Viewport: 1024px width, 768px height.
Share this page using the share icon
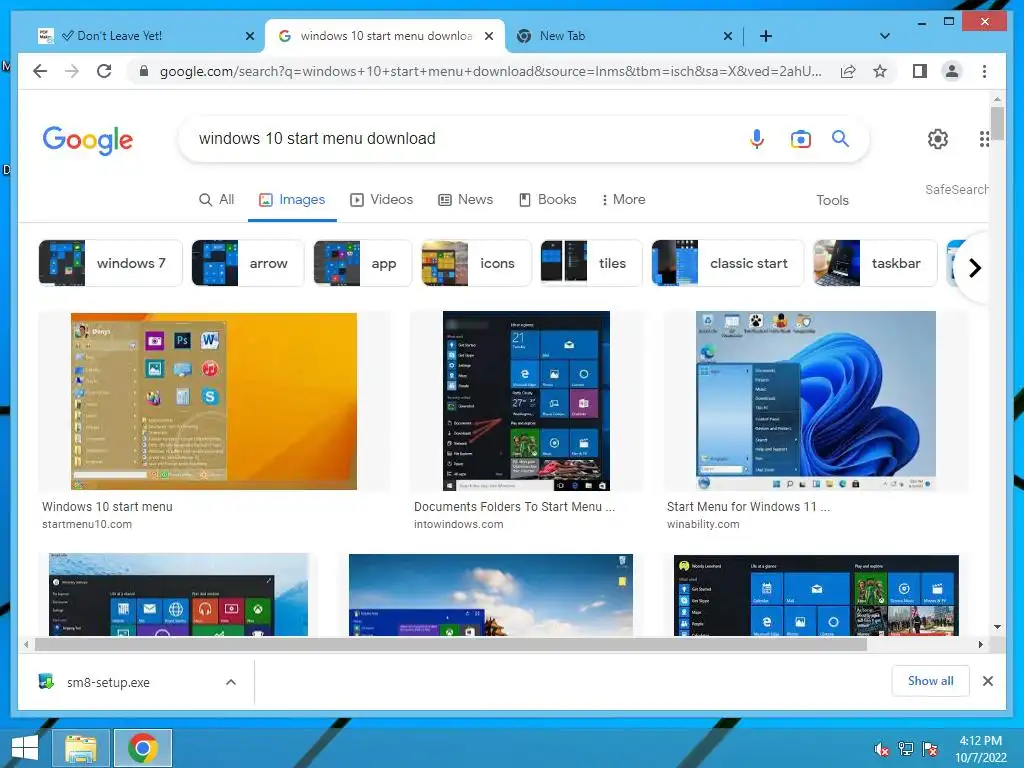[848, 71]
